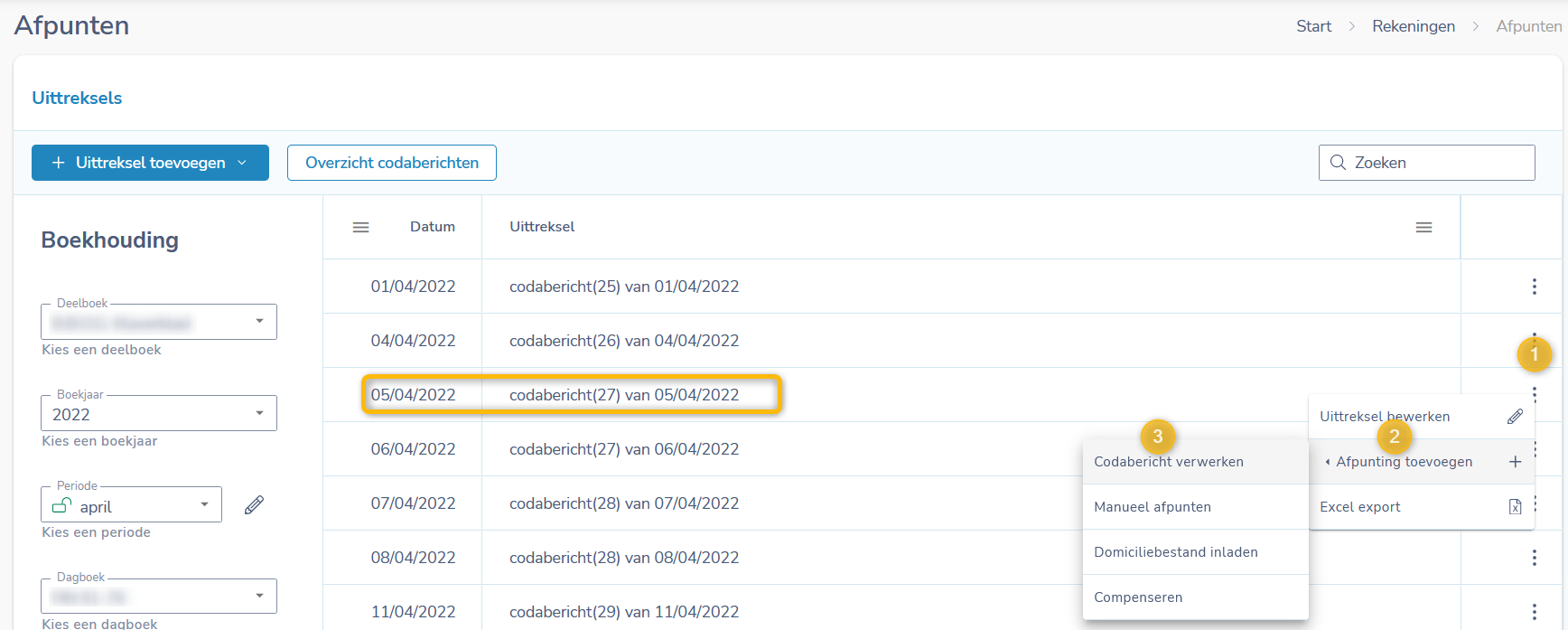Expand the Dagboek dropdown

[259, 596]
